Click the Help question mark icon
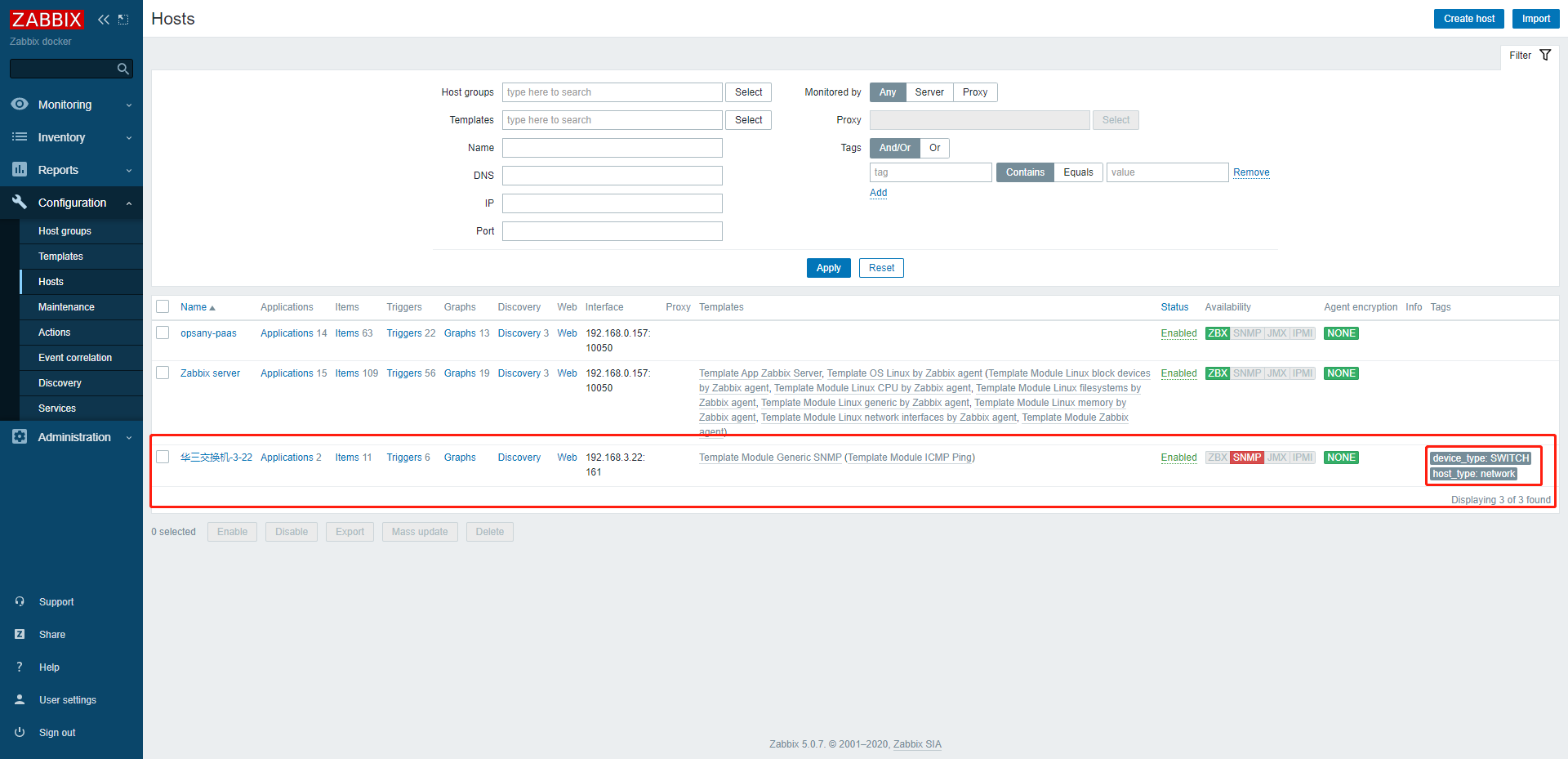 (20, 667)
